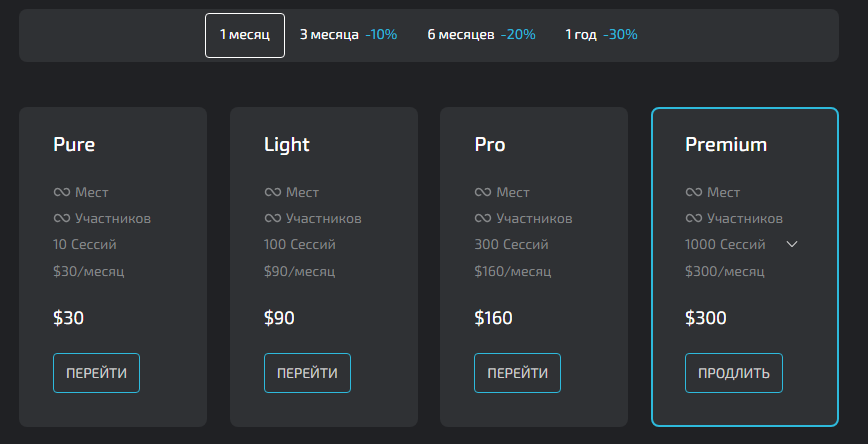Click infinity icon beside Мест in Premium
868x444 pixels.
(694, 193)
